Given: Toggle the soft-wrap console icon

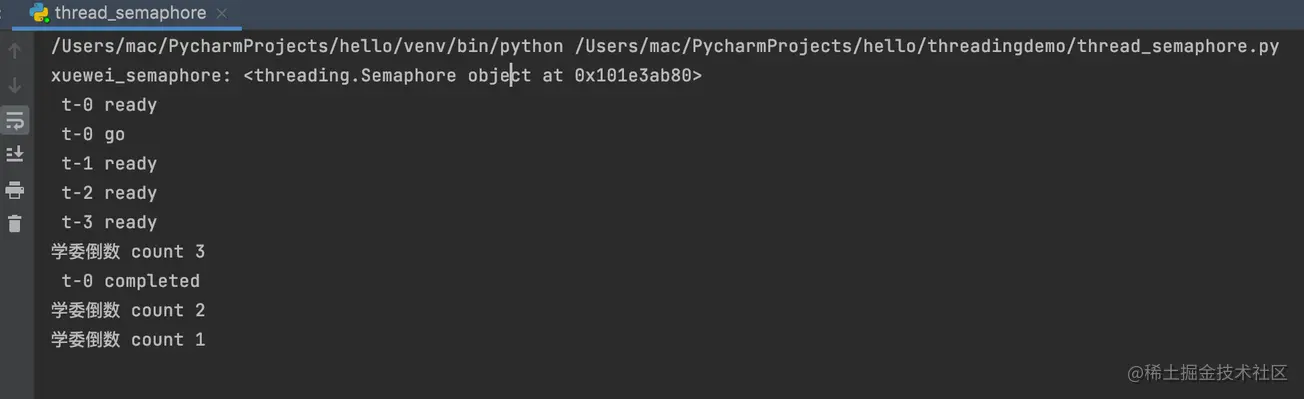Looking at the screenshot, I should (x=15, y=121).
